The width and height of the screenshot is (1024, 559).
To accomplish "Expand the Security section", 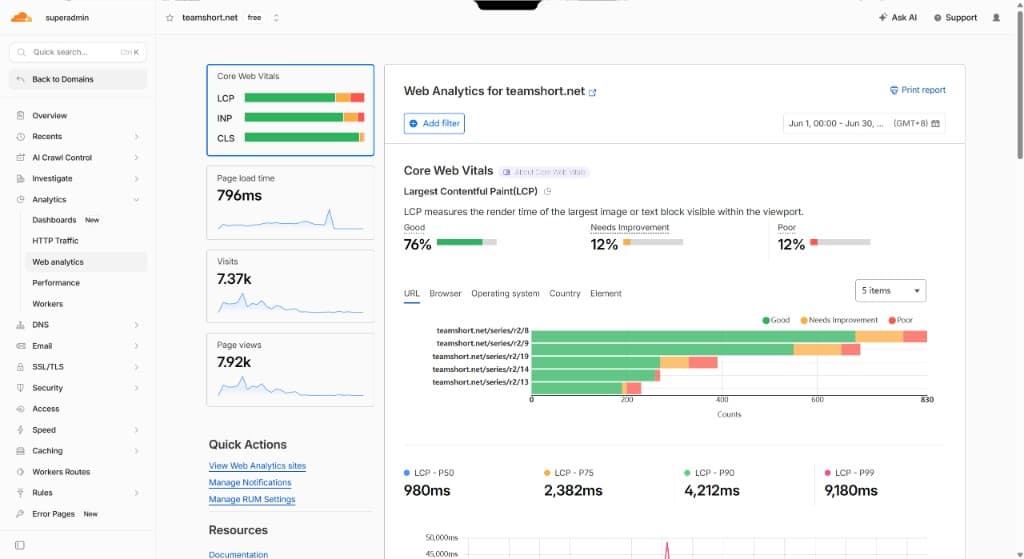I will 136,388.
